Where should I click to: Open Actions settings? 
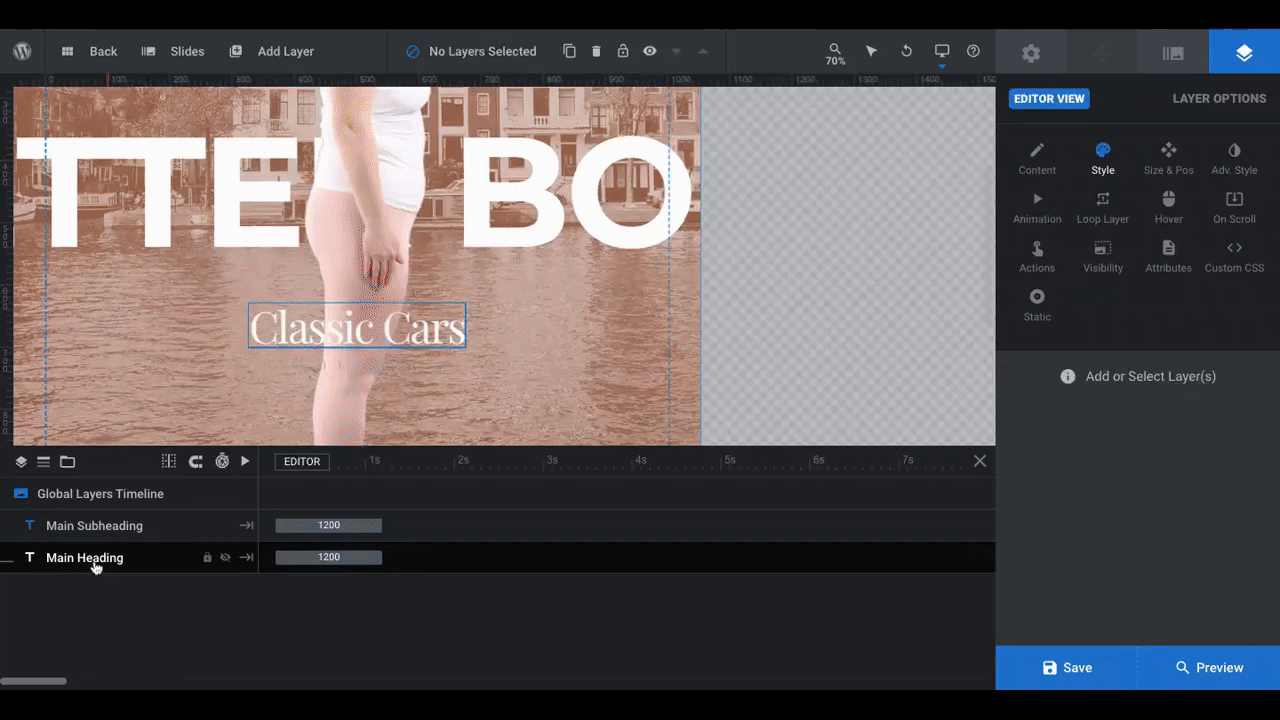point(1037,257)
